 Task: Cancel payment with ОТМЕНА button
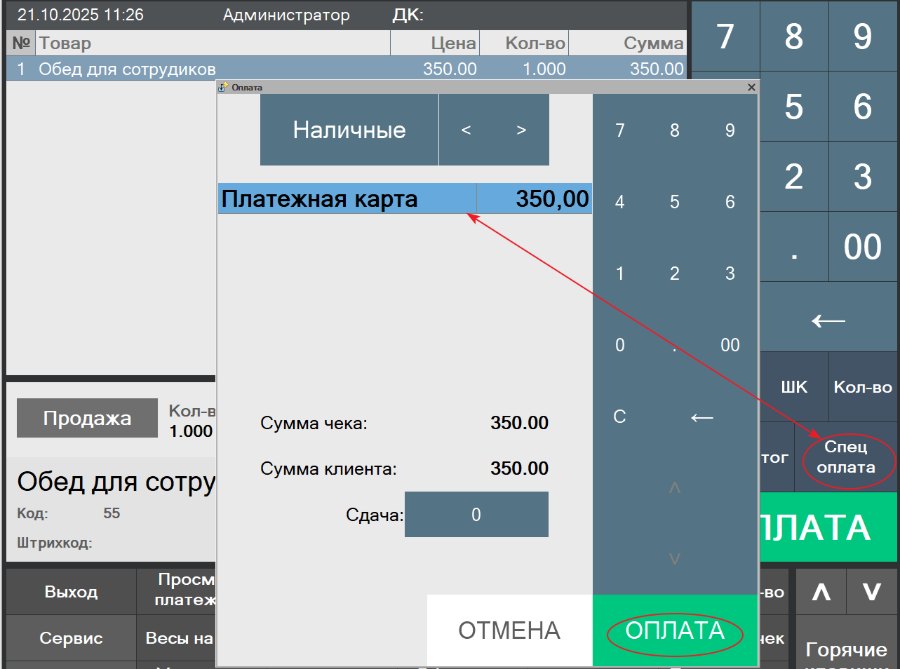pos(509,630)
